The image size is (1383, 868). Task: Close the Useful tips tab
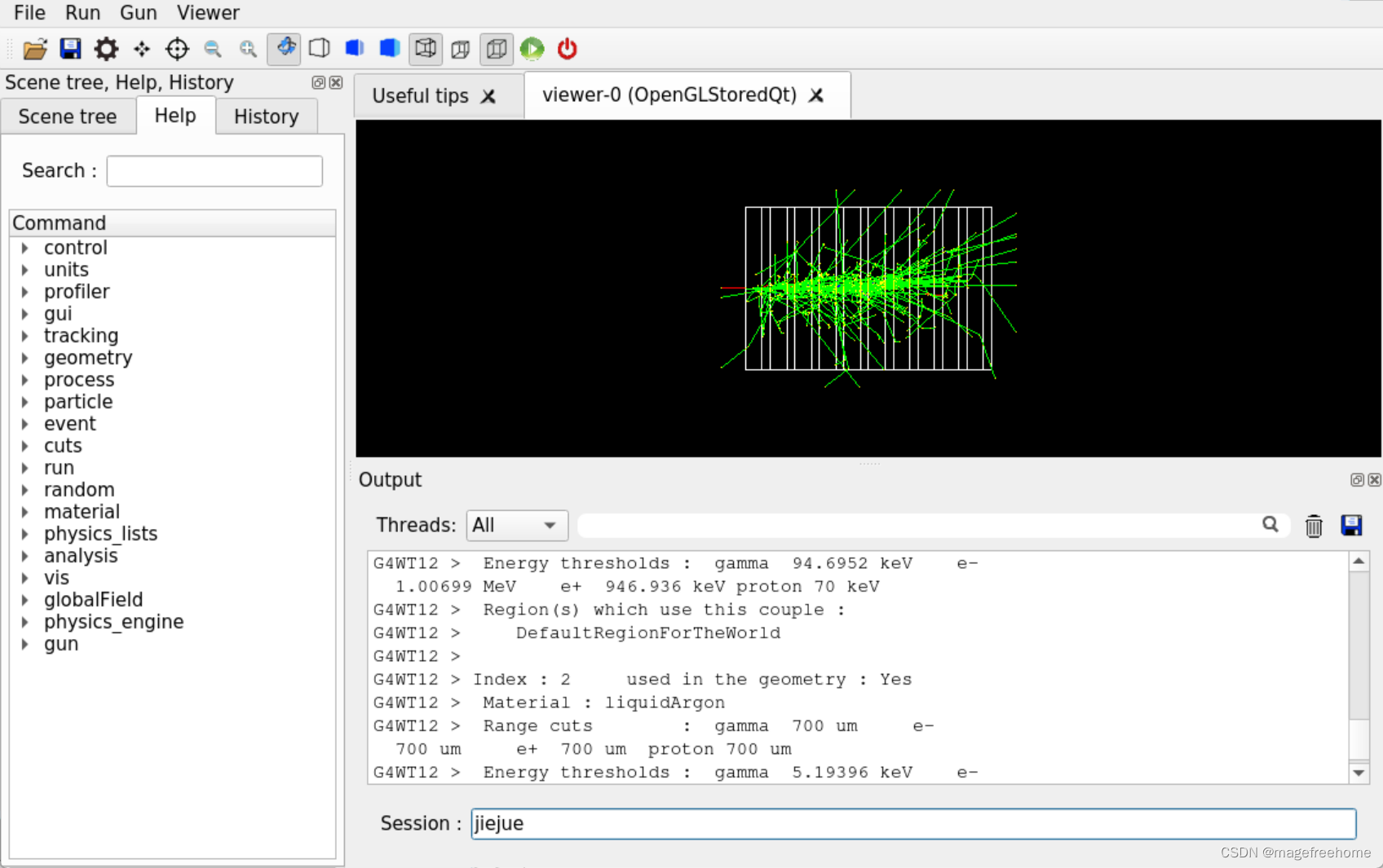pyautogui.click(x=488, y=96)
